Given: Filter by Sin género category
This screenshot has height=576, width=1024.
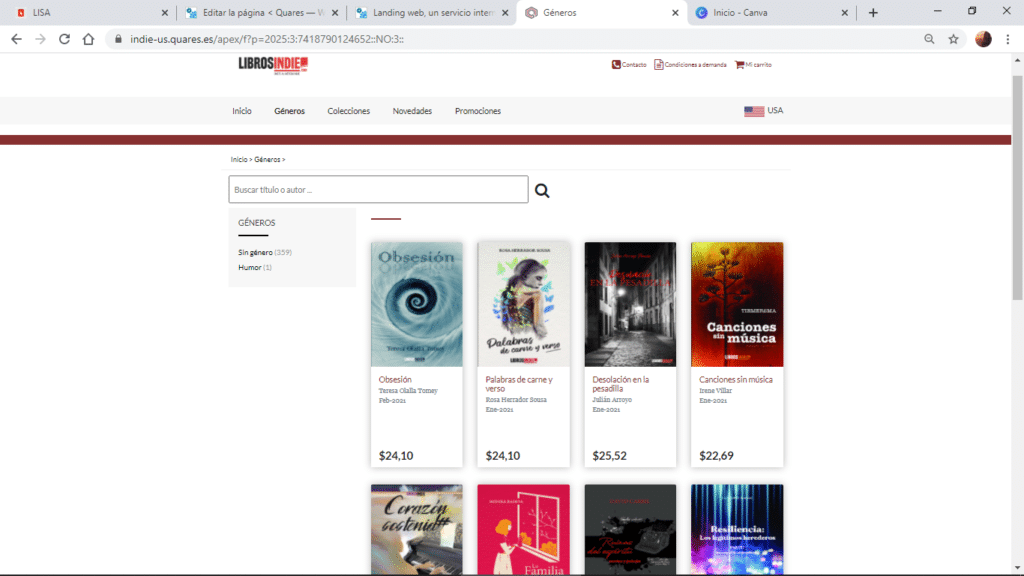Looking at the screenshot, I should [255, 252].
